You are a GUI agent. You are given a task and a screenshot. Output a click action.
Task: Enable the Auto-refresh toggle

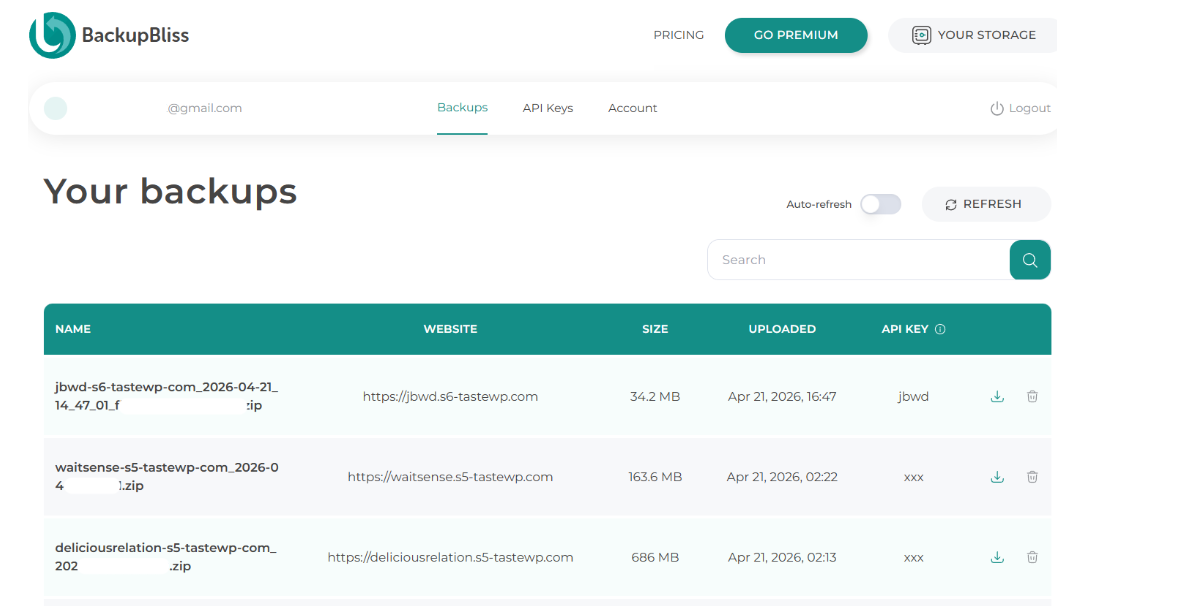point(880,204)
